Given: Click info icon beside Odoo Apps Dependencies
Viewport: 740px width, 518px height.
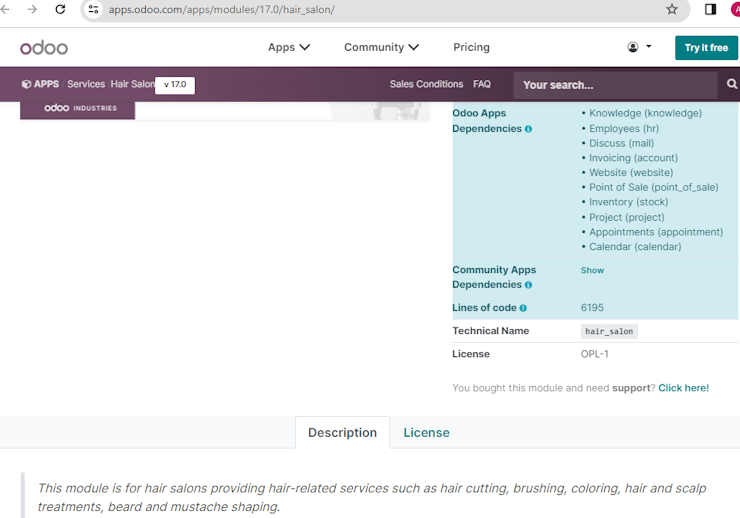Looking at the screenshot, I should click(x=528, y=129).
